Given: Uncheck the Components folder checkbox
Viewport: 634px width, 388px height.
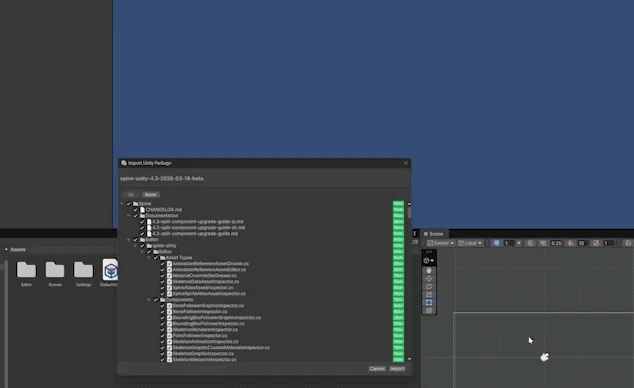Looking at the screenshot, I should point(156,299).
